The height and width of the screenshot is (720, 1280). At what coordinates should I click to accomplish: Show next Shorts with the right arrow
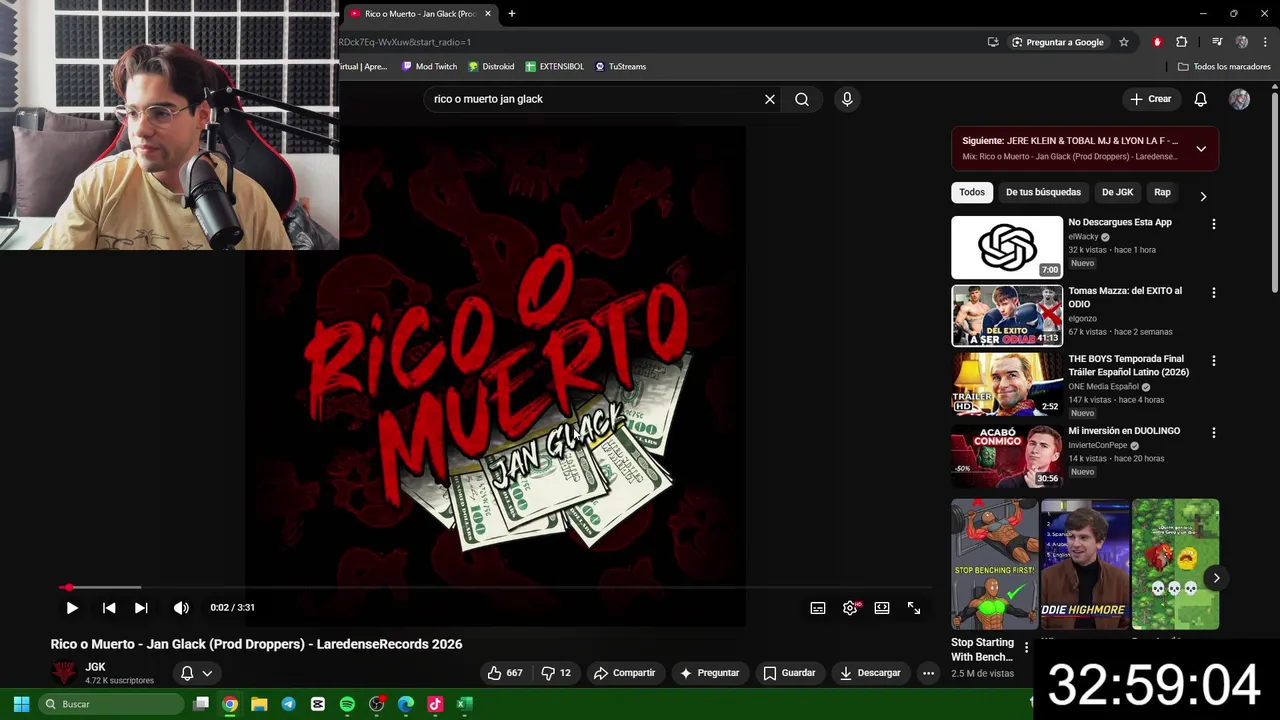click(x=1216, y=578)
